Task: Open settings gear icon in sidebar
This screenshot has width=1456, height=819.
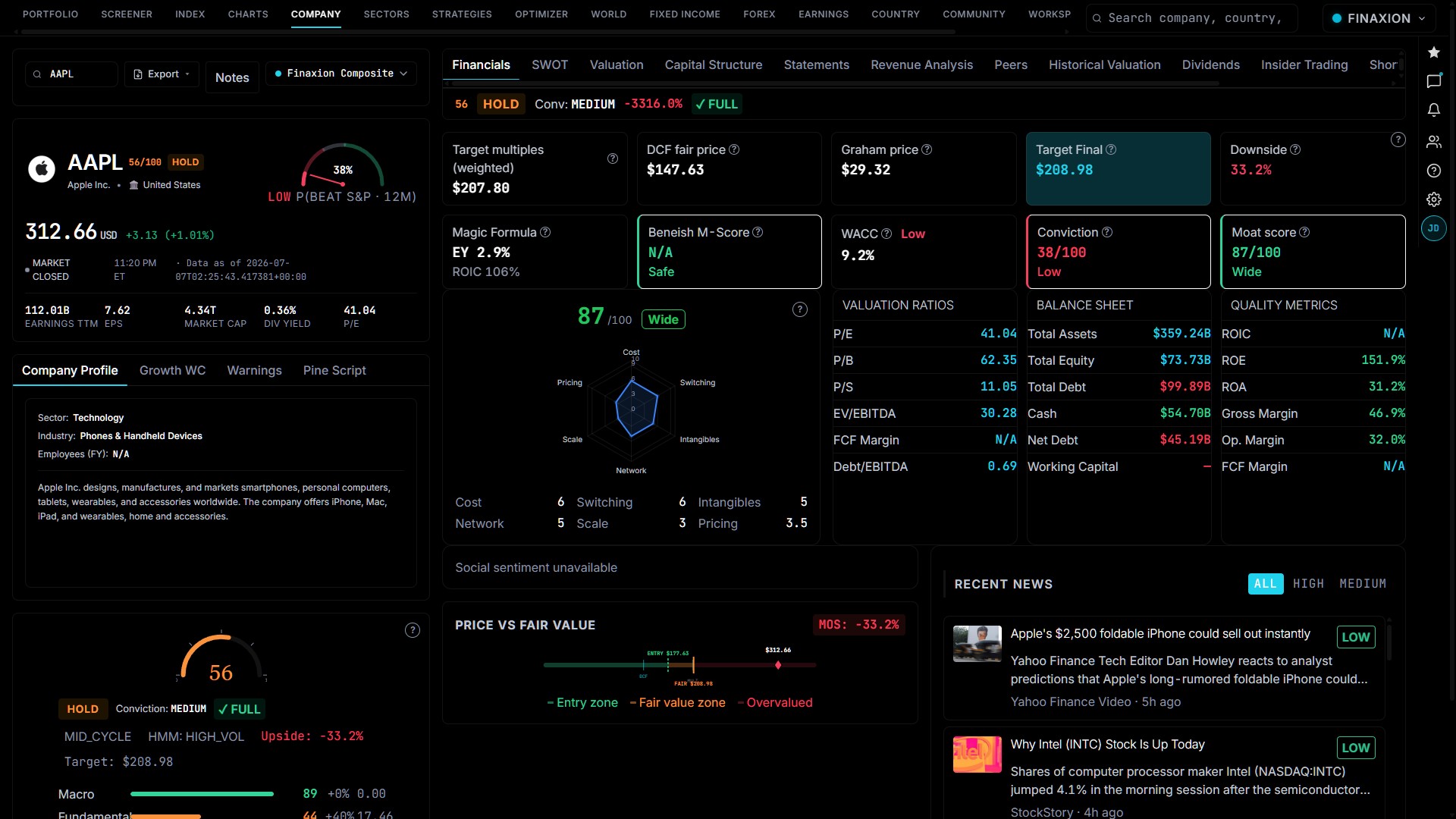Action: tap(1433, 199)
